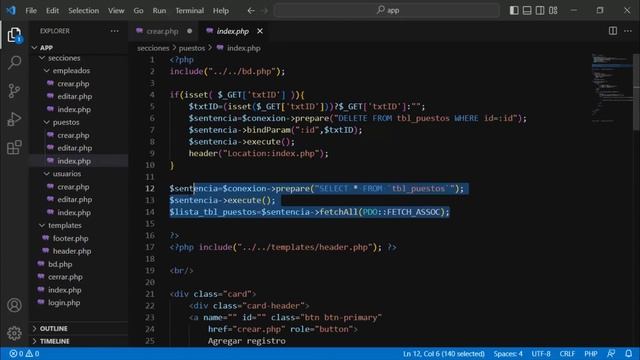Click the feedback icon in status bar
Viewport: 640px width, 360px height.
click(x=611, y=353)
